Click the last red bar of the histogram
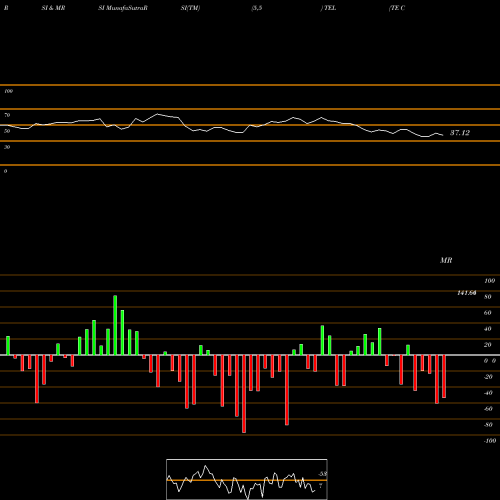Screen dimensions: 500x500 click(x=444, y=376)
